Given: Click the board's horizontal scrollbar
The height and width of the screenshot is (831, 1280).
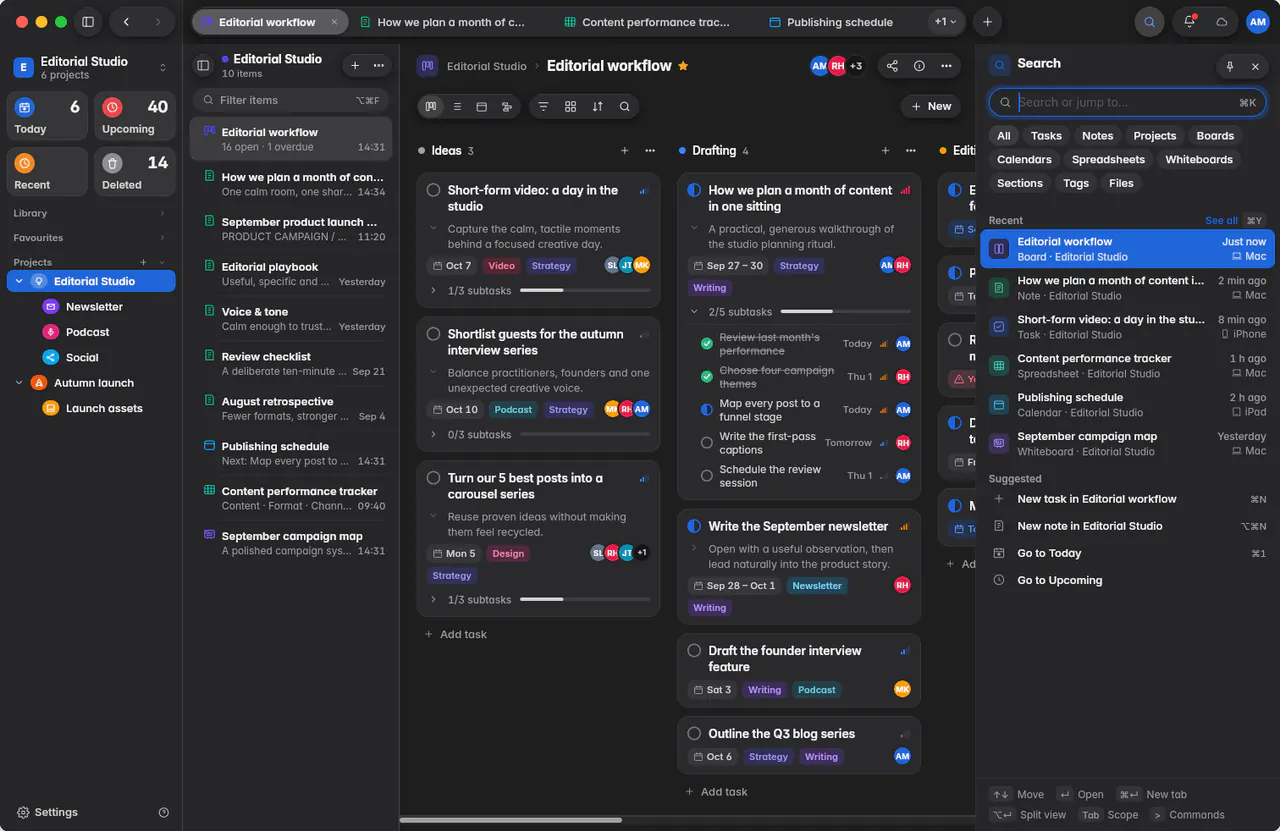Looking at the screenshot, I should point(511,820).
